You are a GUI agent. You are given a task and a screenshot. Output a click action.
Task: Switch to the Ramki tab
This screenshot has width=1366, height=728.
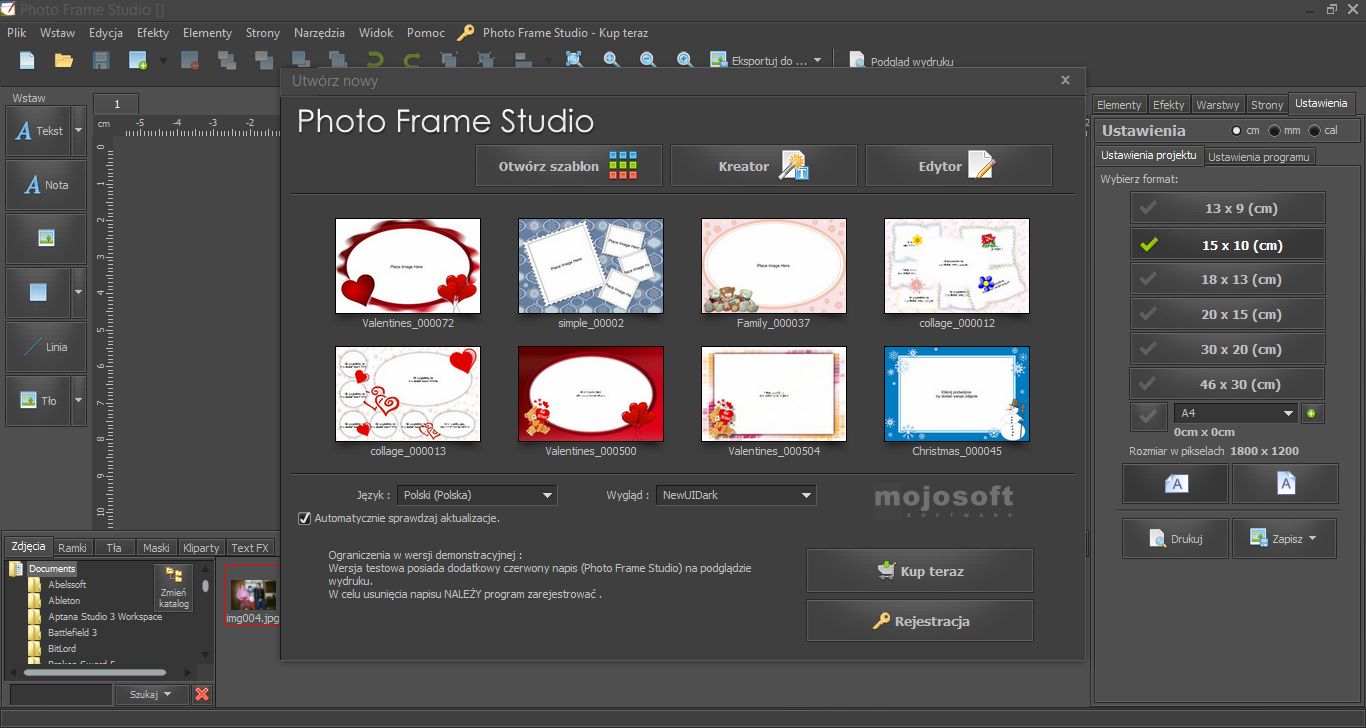click(x=72, y=547)
